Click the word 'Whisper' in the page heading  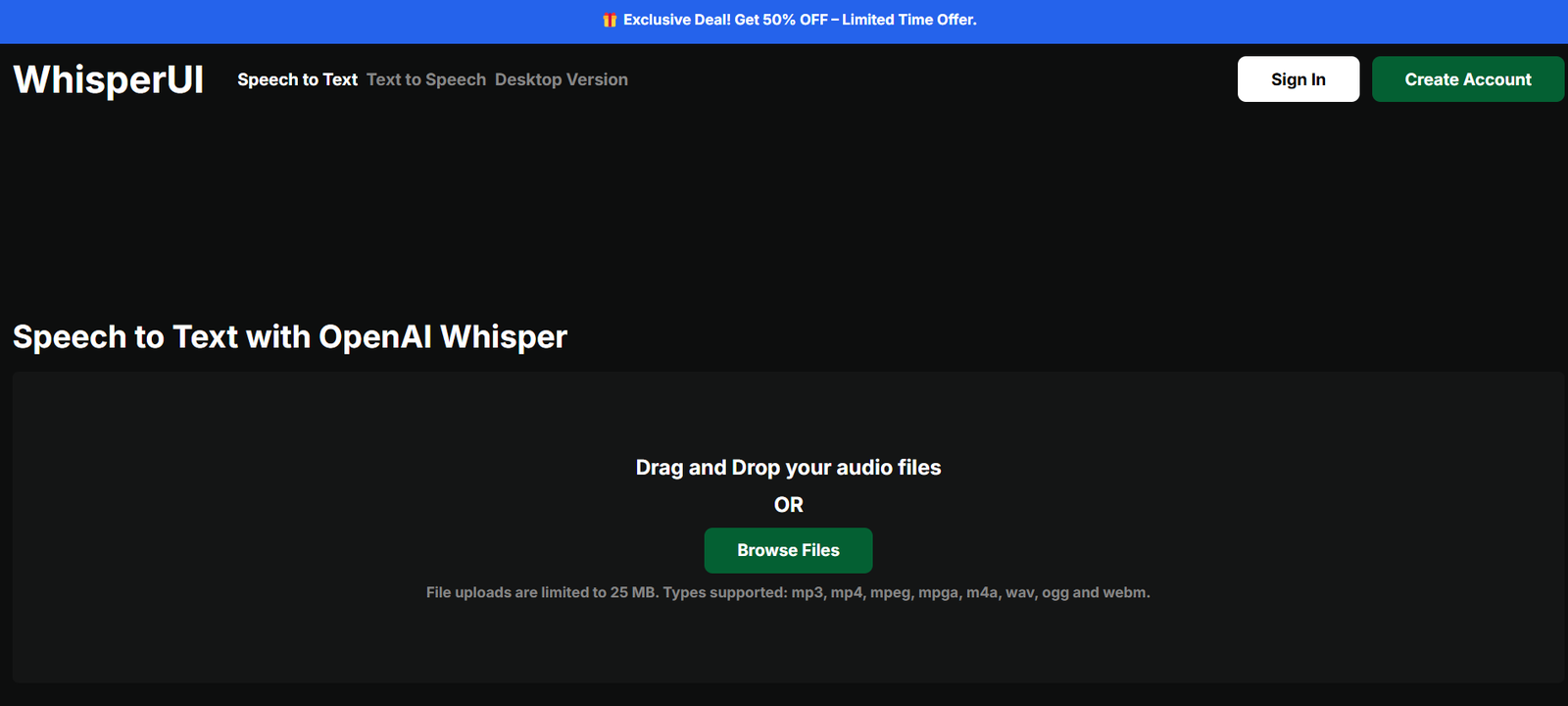504,336
